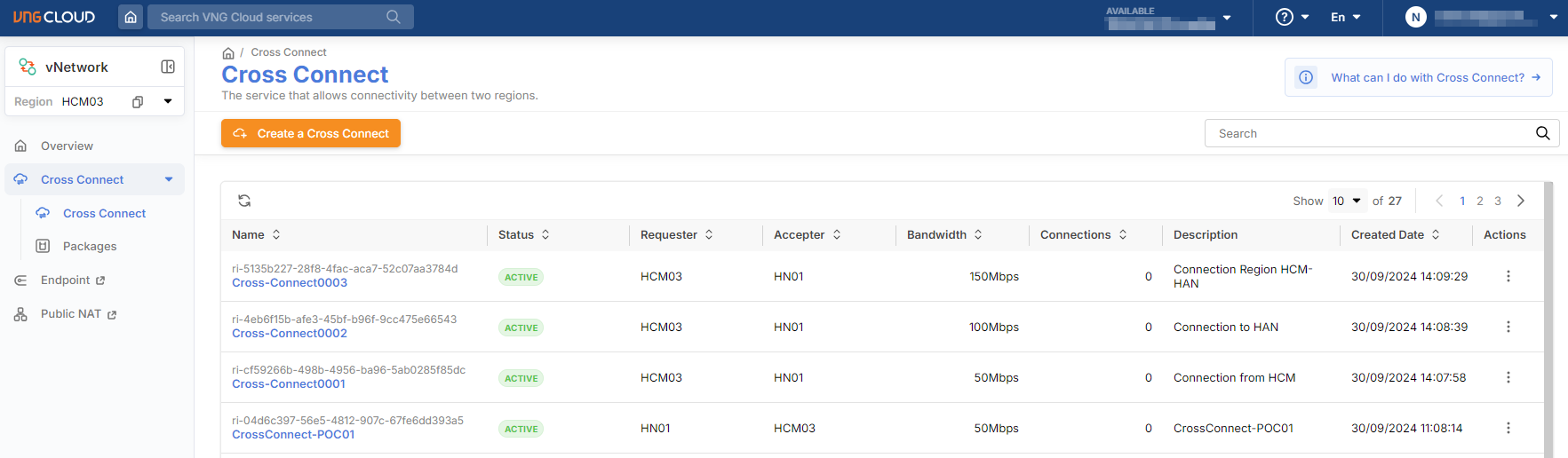Viewport: 1568px width, 458px height.
Task: Open the Show 10 rows dropdown
Action: (1347, 201)
